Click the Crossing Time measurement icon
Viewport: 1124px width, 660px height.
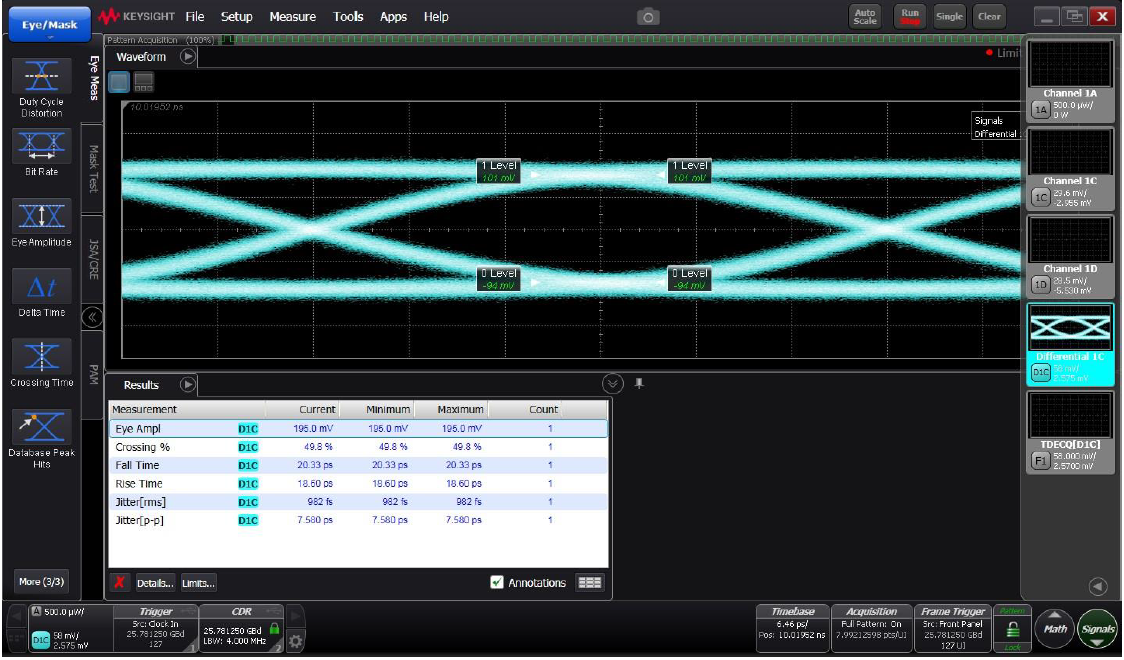(x=41, y=357)
